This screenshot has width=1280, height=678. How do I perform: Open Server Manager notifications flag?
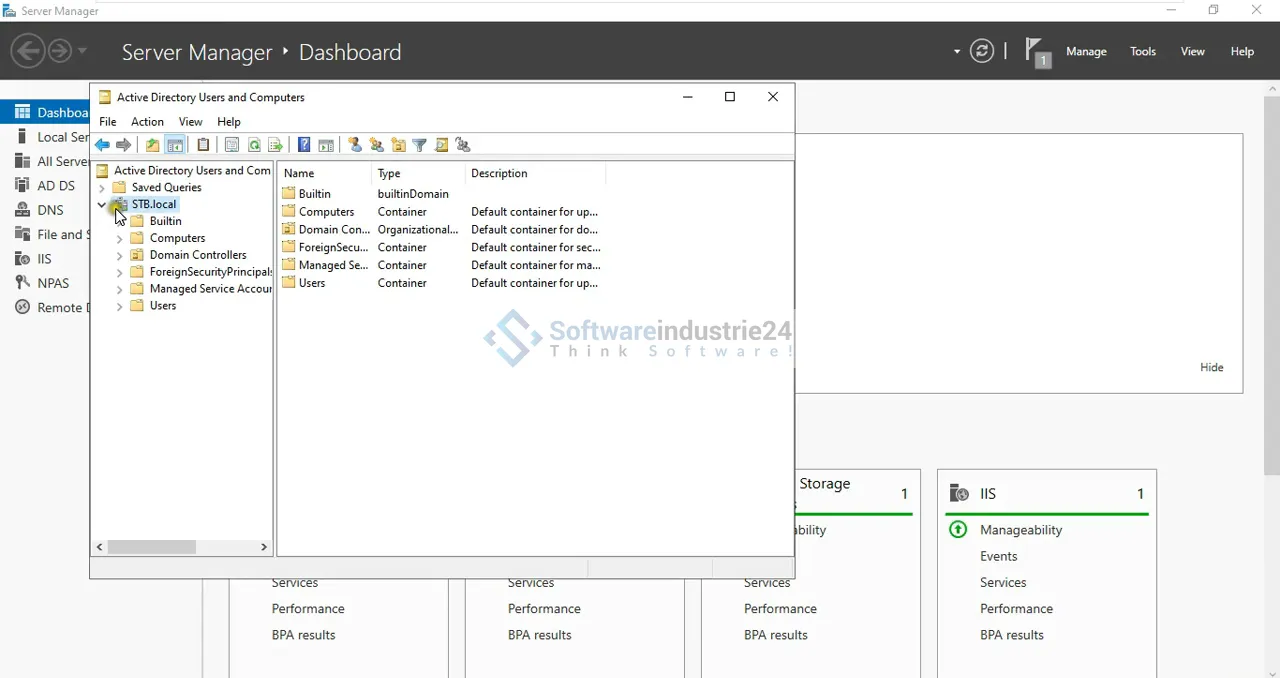click(x=1037, y=52)
